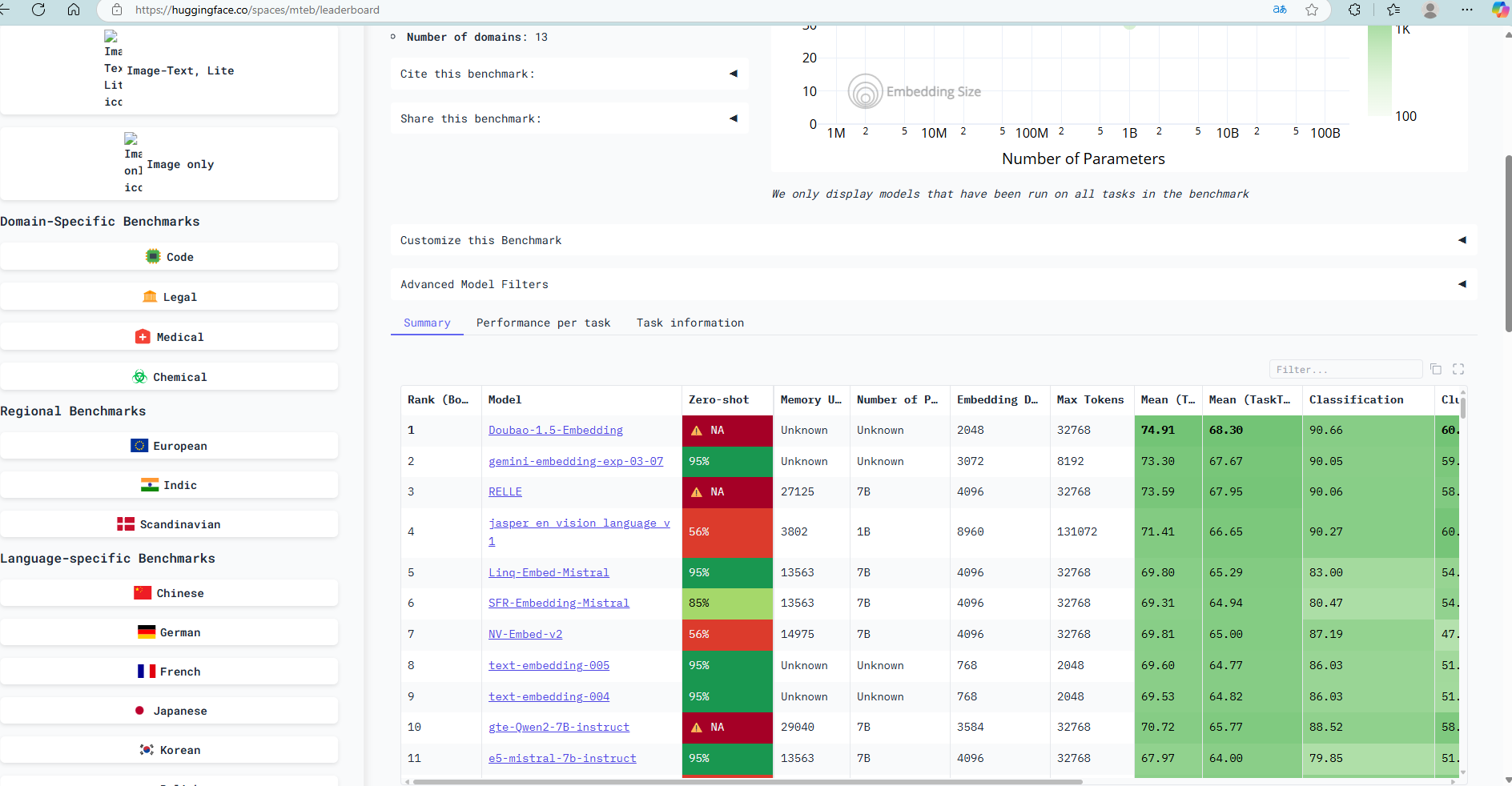Sort by the Rank (Borda) column header

[x=441, y=399]
